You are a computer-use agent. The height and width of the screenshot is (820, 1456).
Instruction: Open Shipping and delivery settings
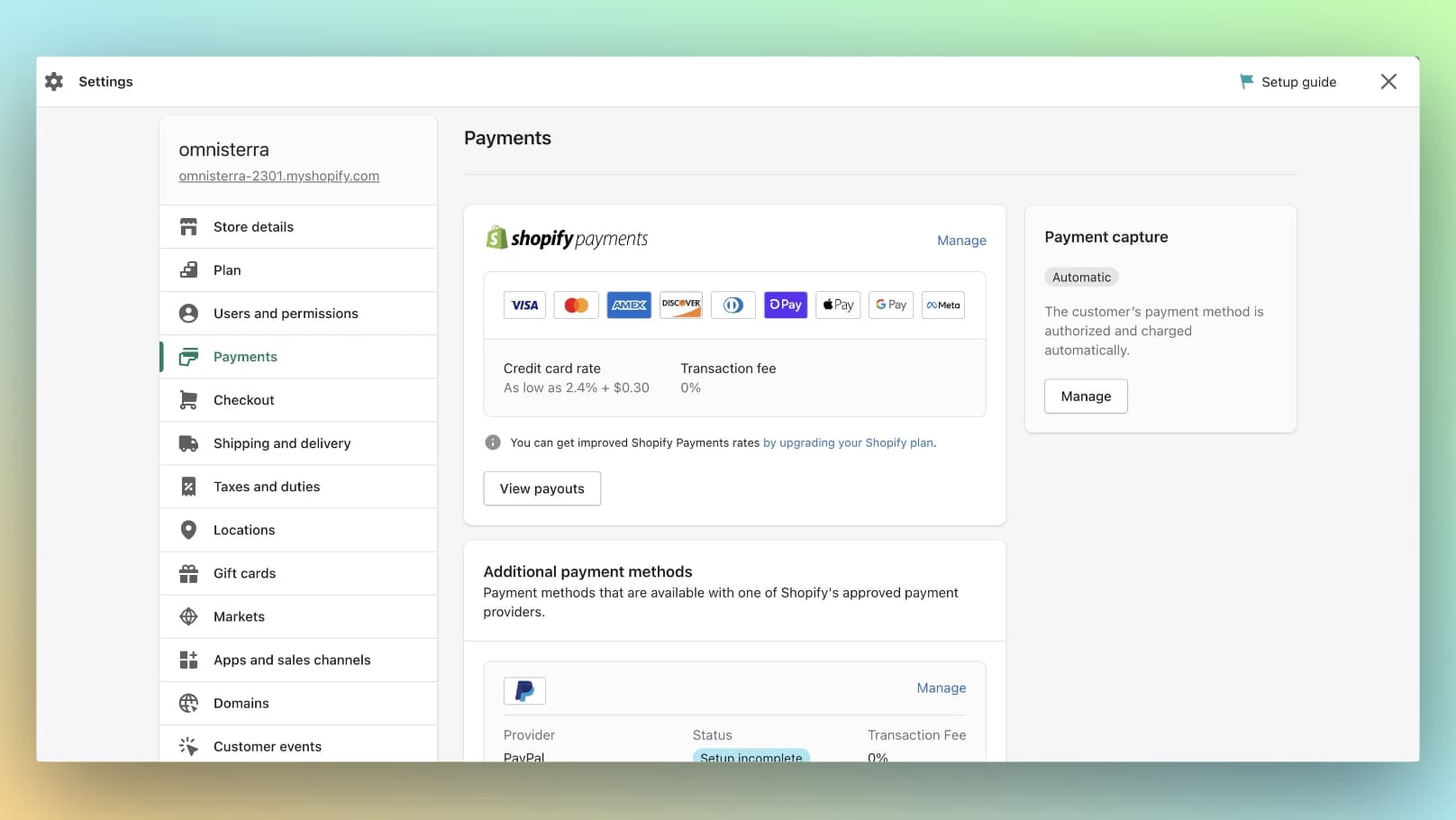(x=298, y=443)
